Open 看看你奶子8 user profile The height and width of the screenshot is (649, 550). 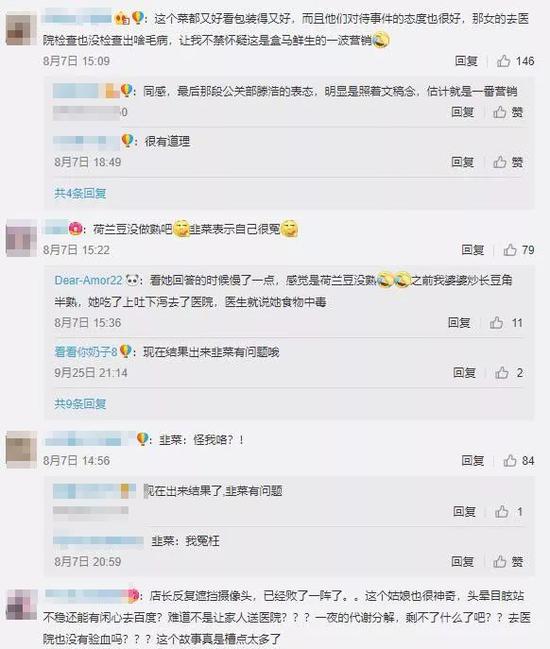click(x=86, y=352)
